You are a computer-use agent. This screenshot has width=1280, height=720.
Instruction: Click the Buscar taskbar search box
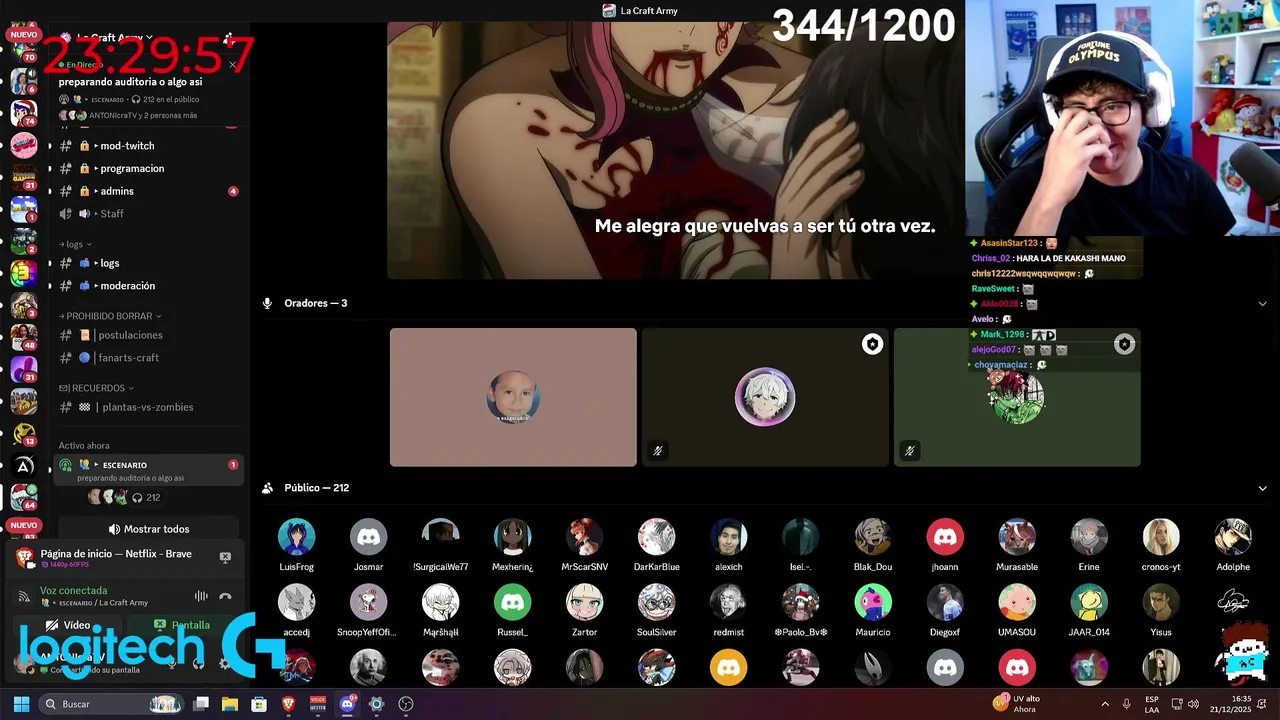(x=113, y=704)
